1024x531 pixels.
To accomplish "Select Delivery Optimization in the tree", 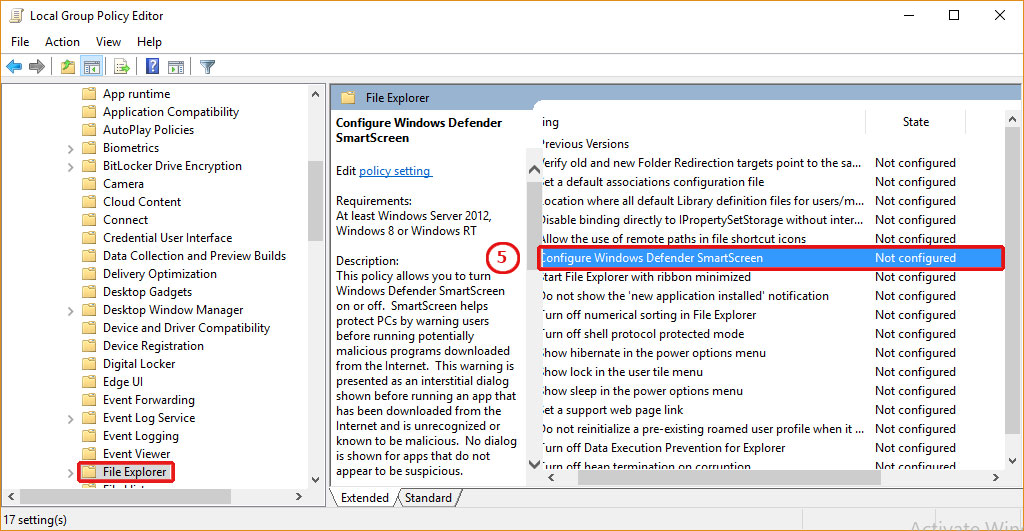I will (159, 274).
